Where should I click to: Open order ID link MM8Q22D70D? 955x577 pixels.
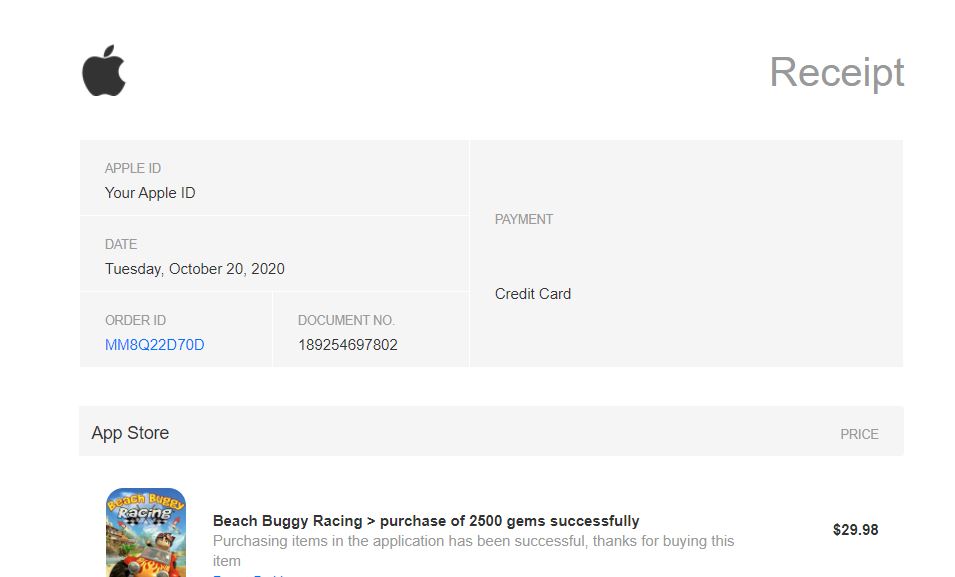coord(154,345)
